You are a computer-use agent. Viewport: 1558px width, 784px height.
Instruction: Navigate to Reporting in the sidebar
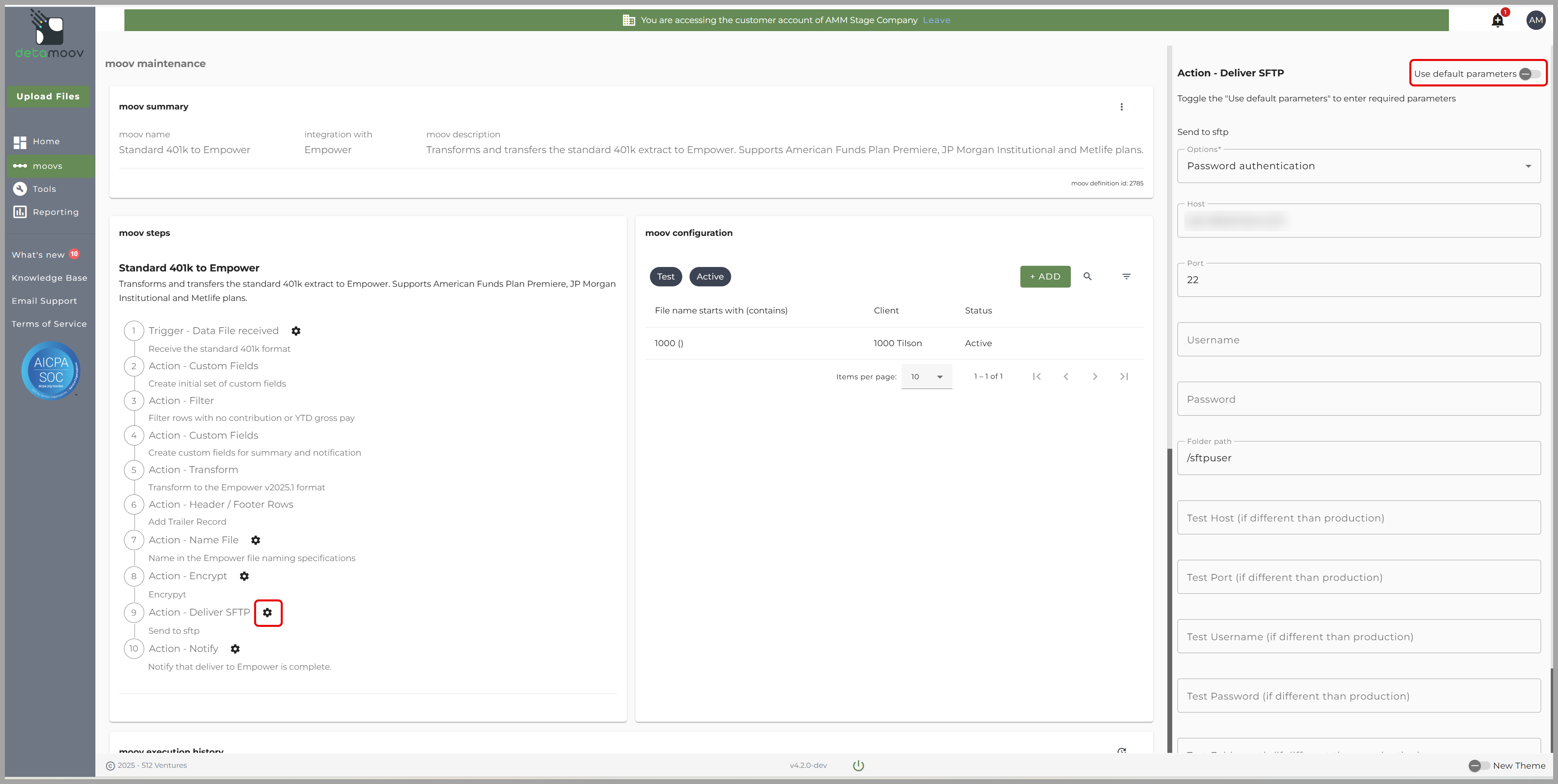point(56,212)
